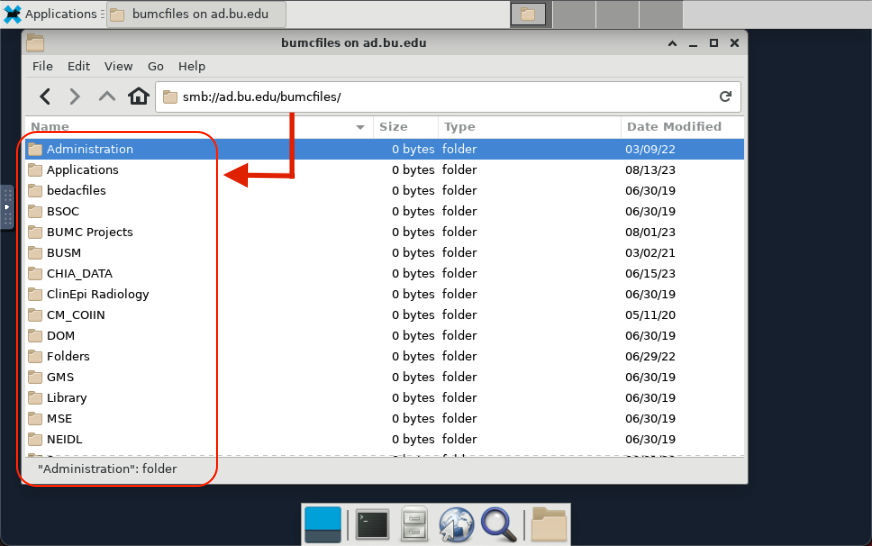The height and width of the screenshot is (546, 872).
Task: Sort by the Name column header
Action: click(x=199, y=127)
